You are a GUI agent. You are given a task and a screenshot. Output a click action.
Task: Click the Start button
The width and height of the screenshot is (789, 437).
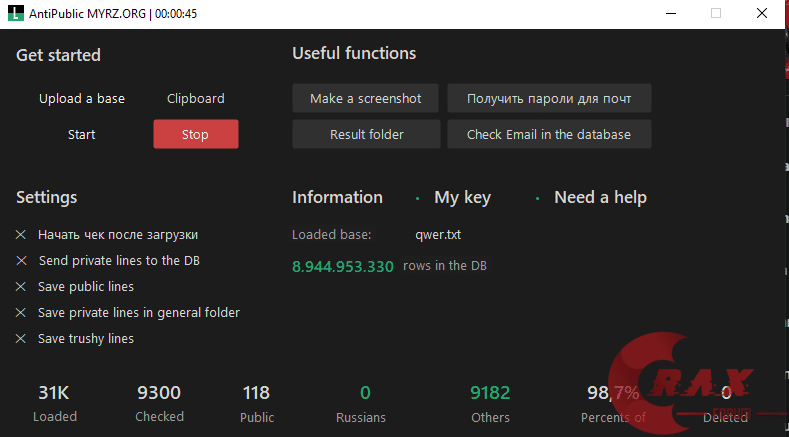(x=82, y=134)
